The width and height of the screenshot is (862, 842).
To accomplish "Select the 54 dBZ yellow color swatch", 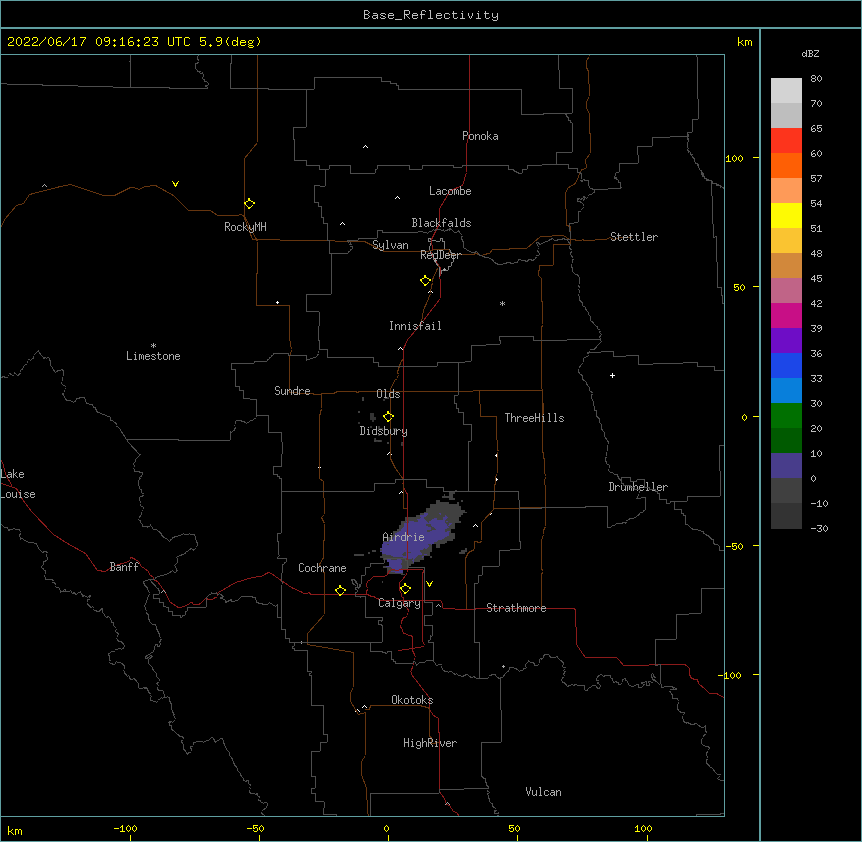I will (786, 215).
